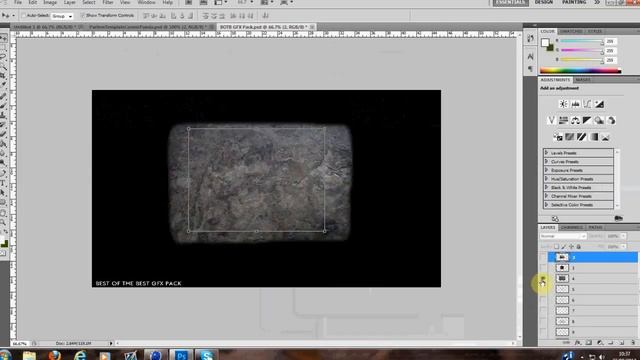Create new fill or adjustment layer icon
The width and height of the screenshot is (640, 360).
600,343
